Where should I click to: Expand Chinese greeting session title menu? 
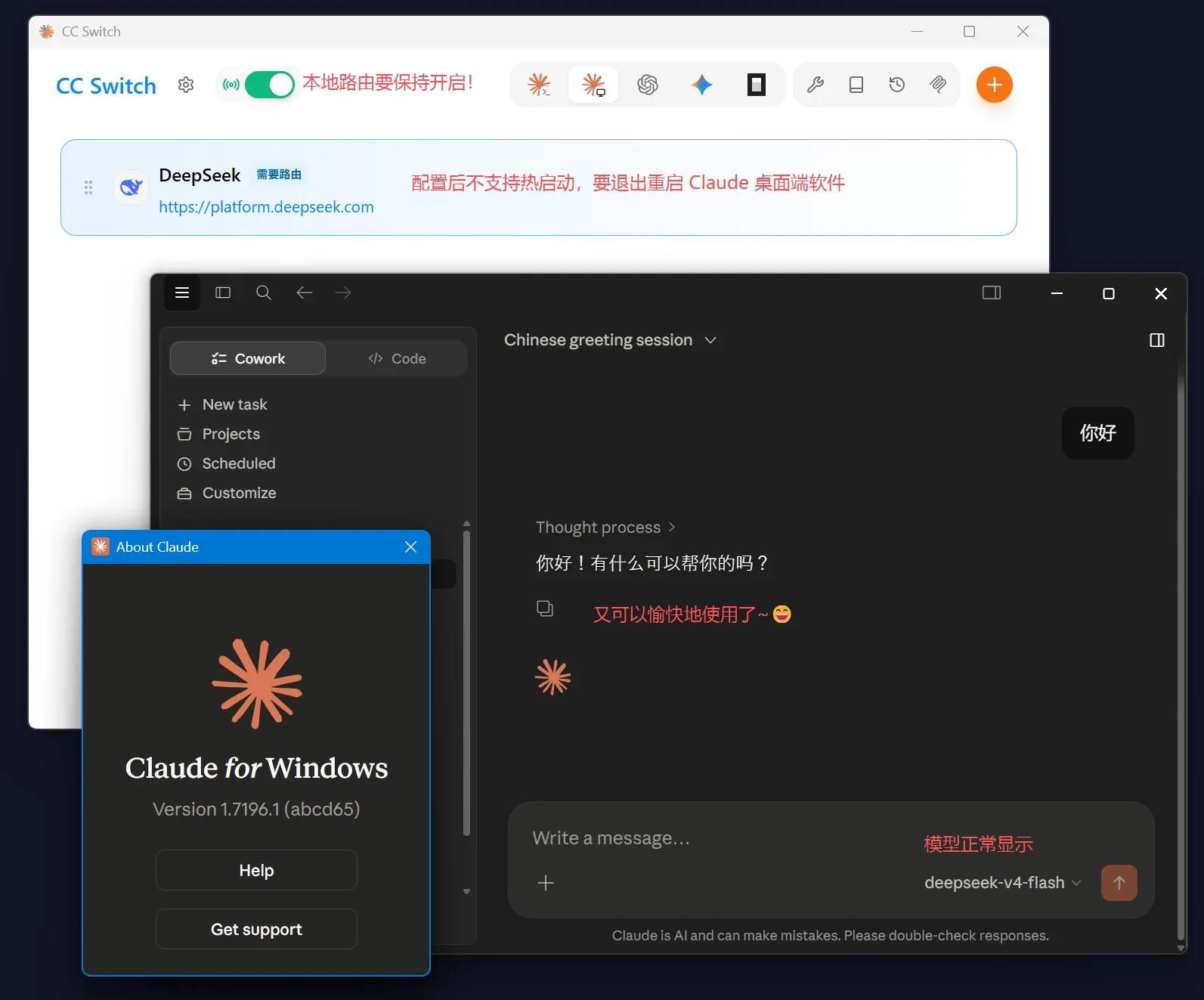(x=610, y=340)
